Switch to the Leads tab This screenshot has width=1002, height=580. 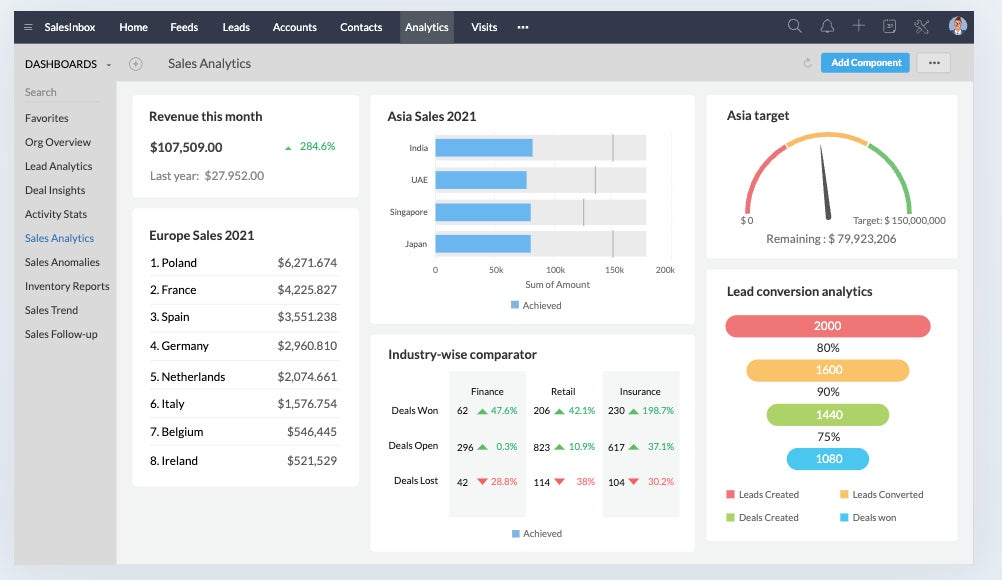236,27
